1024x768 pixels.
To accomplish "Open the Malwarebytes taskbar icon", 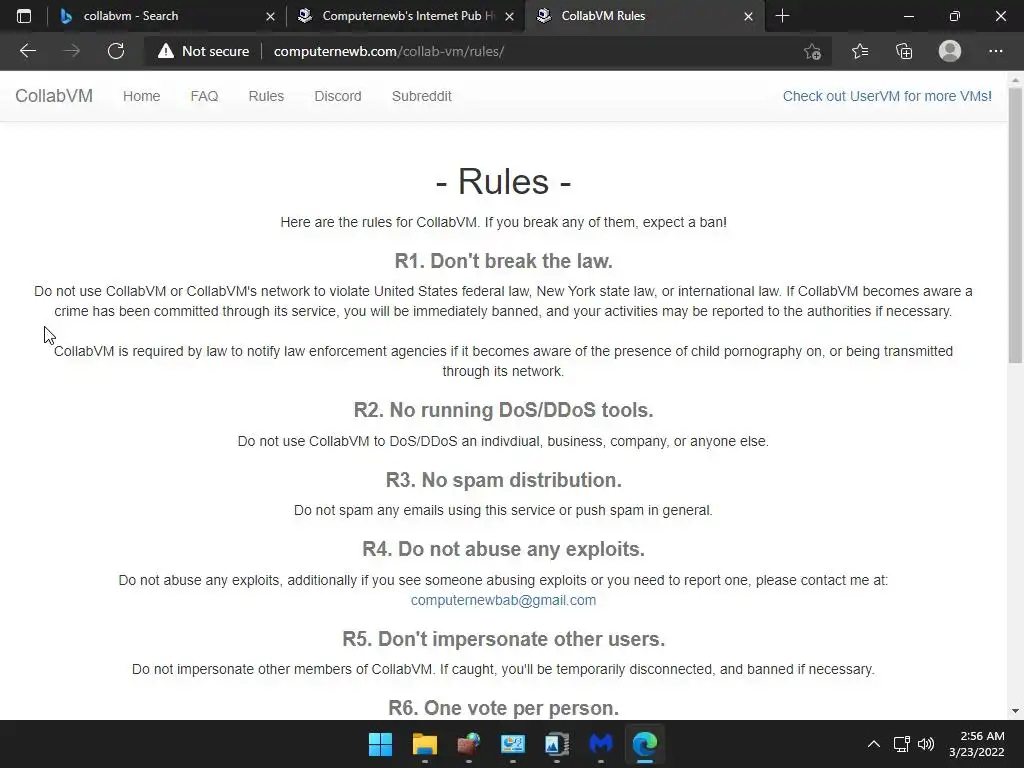I will [x=601, y=744].
